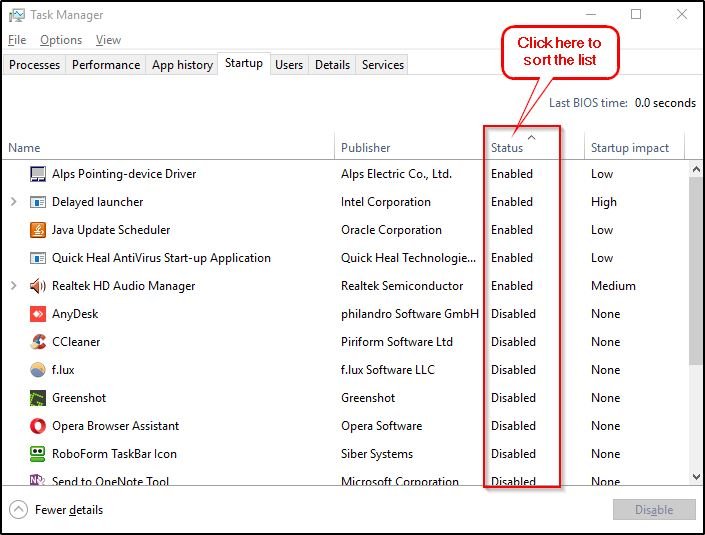Sort list by Status column header
The width and height of the screenshot is (705, 535).
507,148
